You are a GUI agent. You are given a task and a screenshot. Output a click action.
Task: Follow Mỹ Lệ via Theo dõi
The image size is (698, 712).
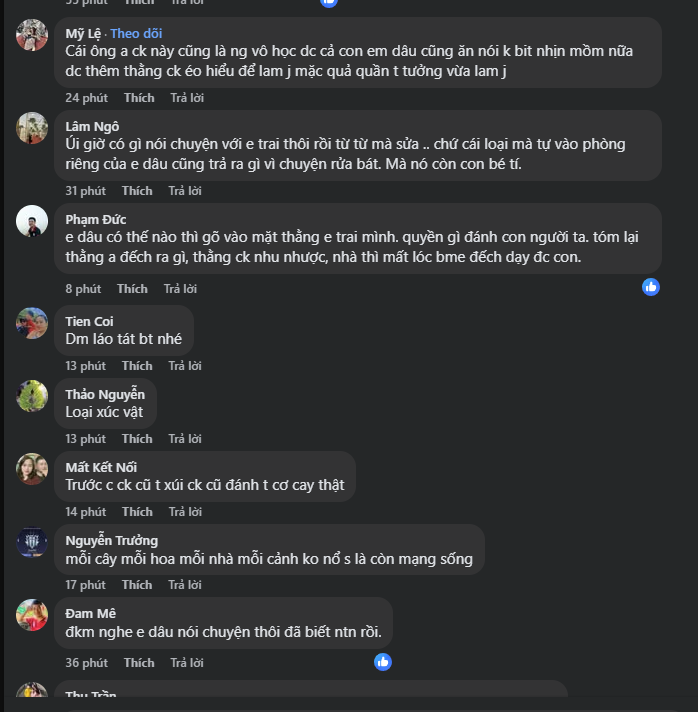[136, 33]
